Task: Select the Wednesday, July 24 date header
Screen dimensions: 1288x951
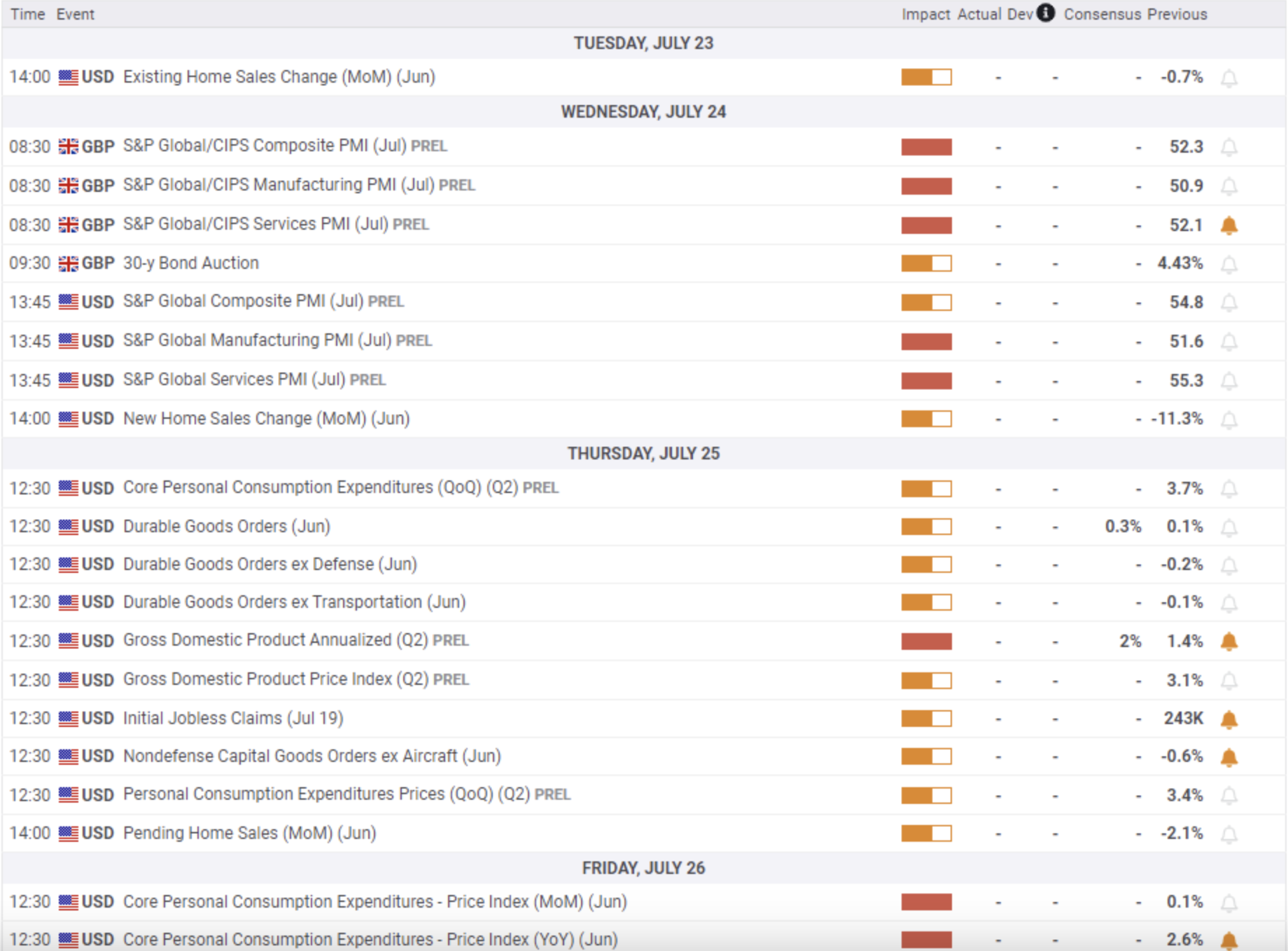Action: click(x=643, y=112)
